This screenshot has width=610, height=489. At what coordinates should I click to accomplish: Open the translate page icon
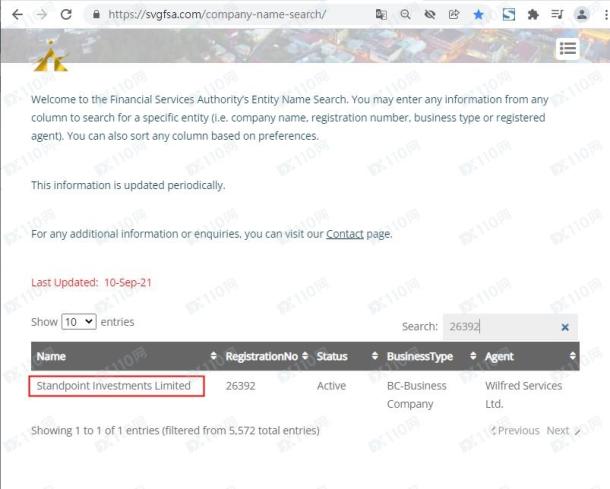click(381, 15)
